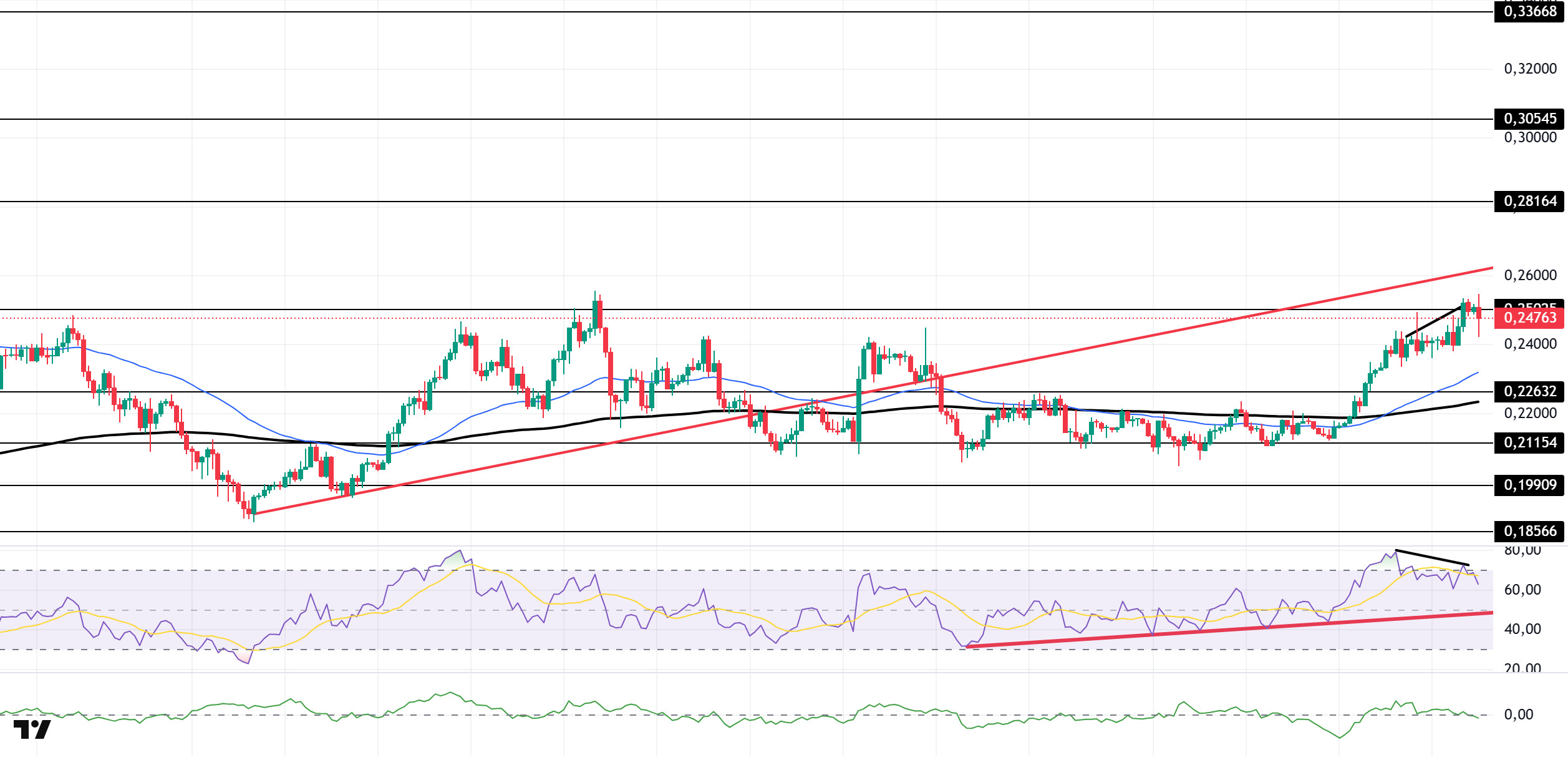
Task: Select the 0,33668 price level label
Action: point(1529,11)
